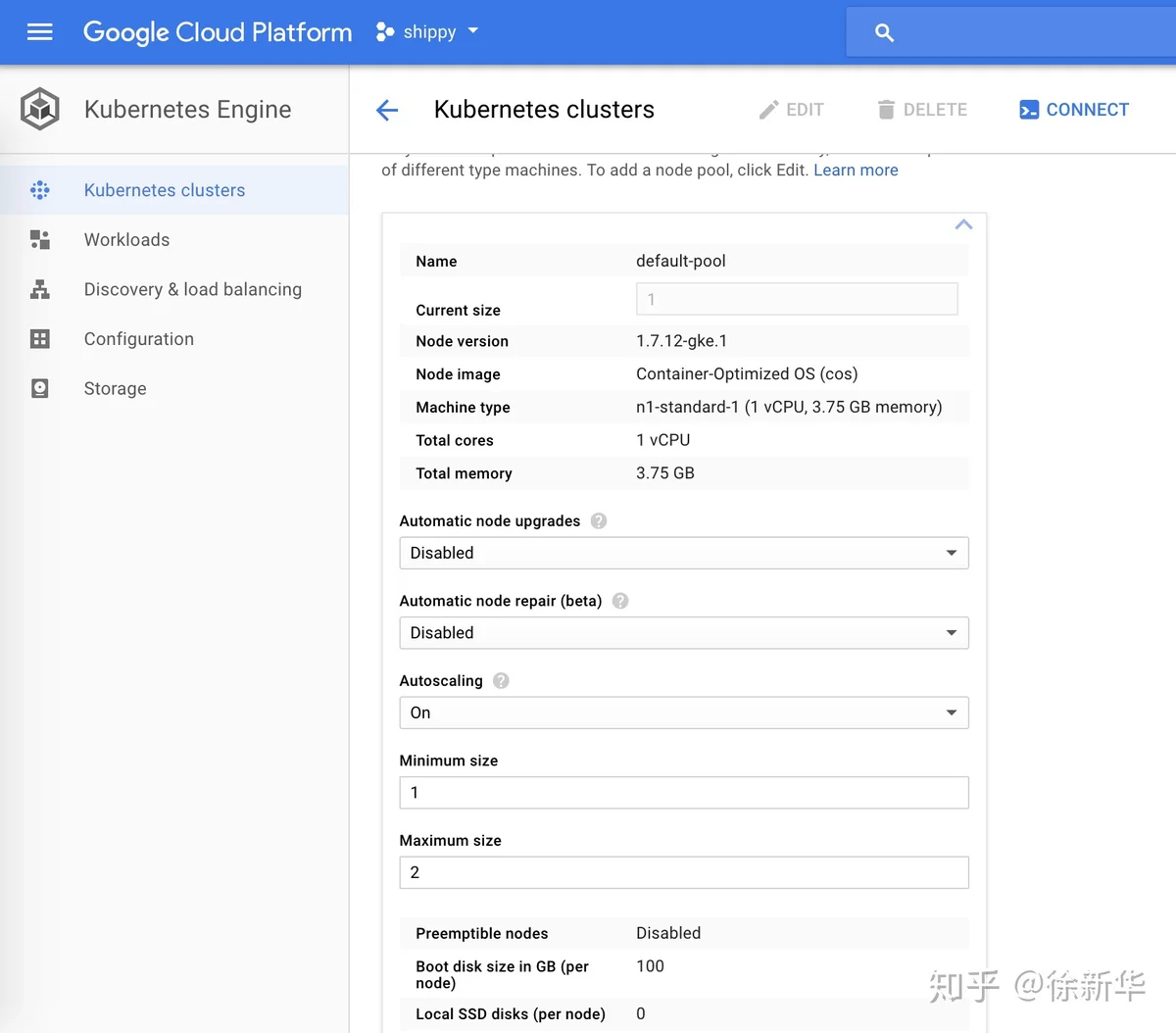Select Container-Optimized OS (cos) text
Image resolution: width=1176 pixels, height=1033 pixels.
(x=747, y=374)
